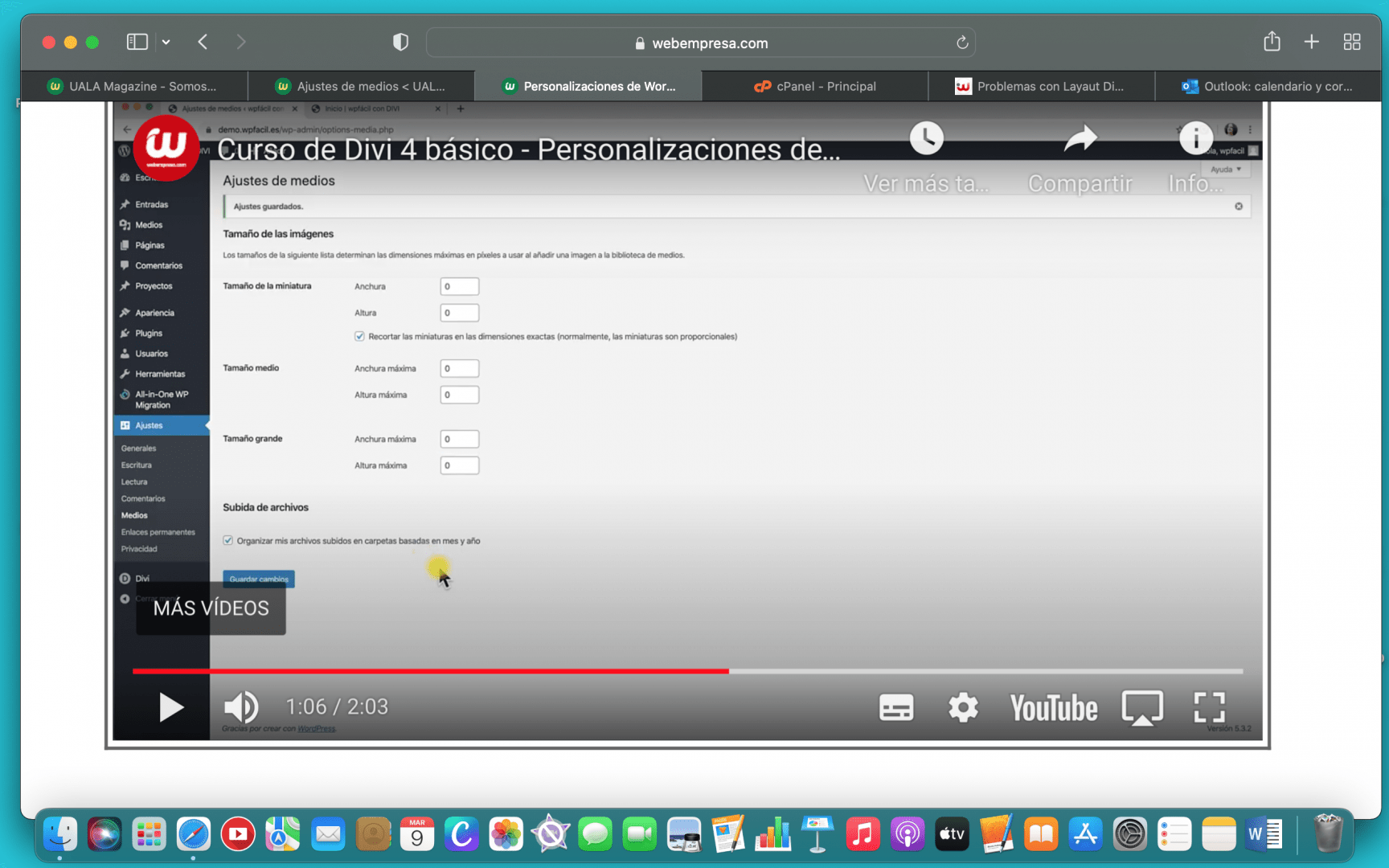Open a new tab with the plus icon
The width and height of the screenshot is (1389, 868).
click(1312, 42)
